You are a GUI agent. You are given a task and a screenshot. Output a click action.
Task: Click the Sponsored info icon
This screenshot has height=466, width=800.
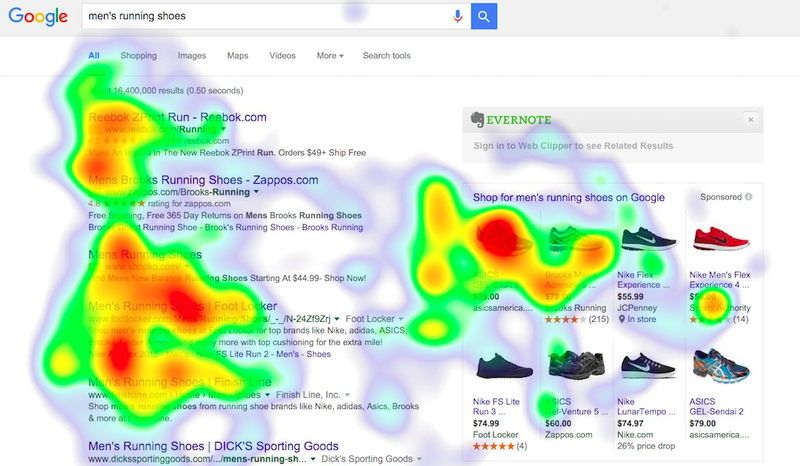(748, 197)
